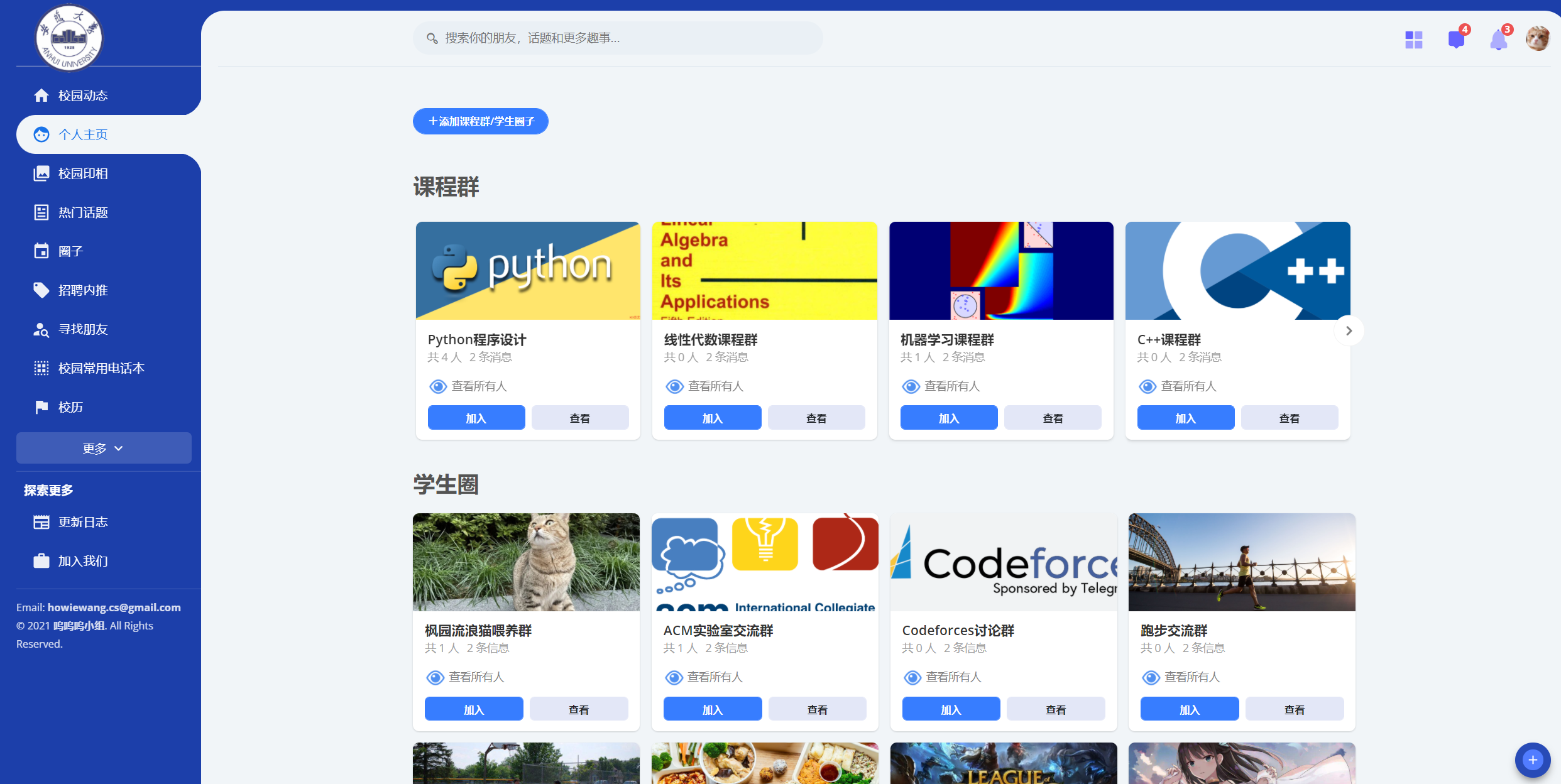Click eye icon on Python程序设计 card
Image resolution: width=1561 pixels, height=784 pixels.
click(437, 386)
